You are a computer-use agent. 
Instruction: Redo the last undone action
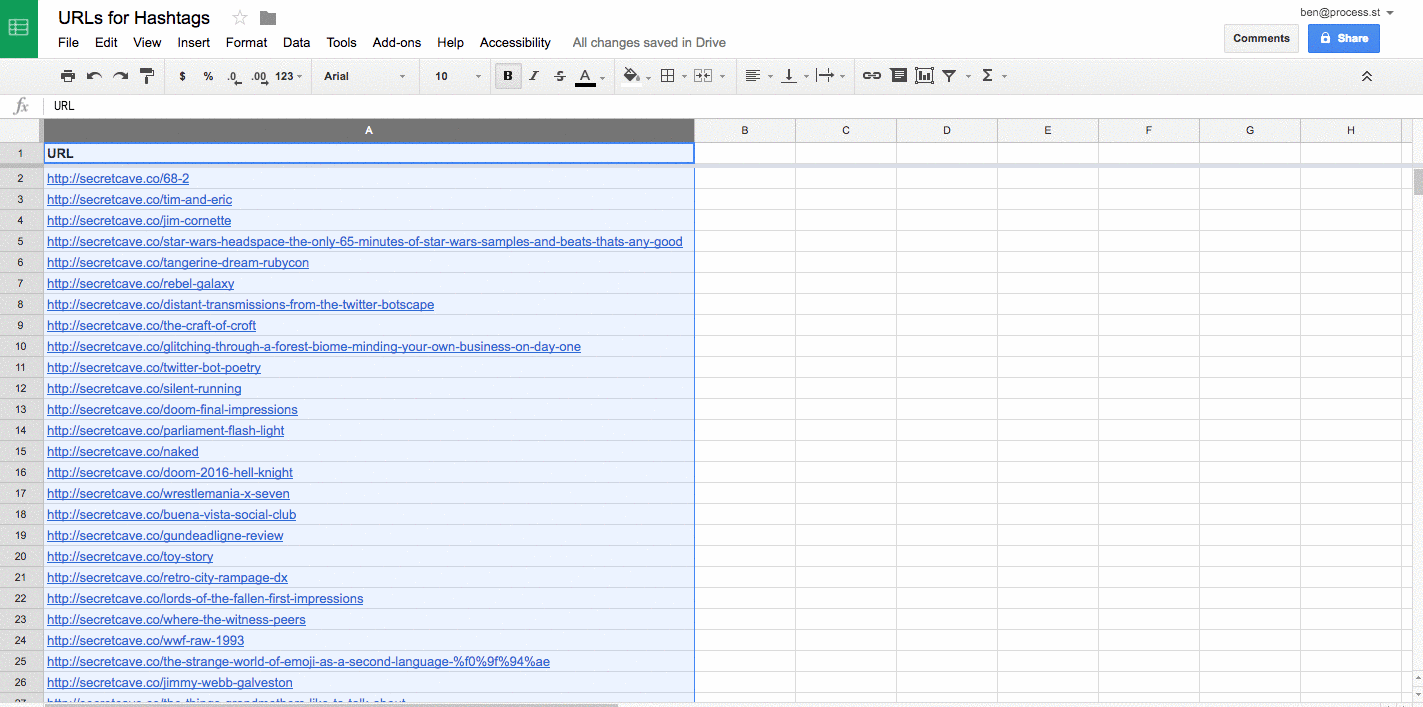pyautogui.click(x=120, y=76)
